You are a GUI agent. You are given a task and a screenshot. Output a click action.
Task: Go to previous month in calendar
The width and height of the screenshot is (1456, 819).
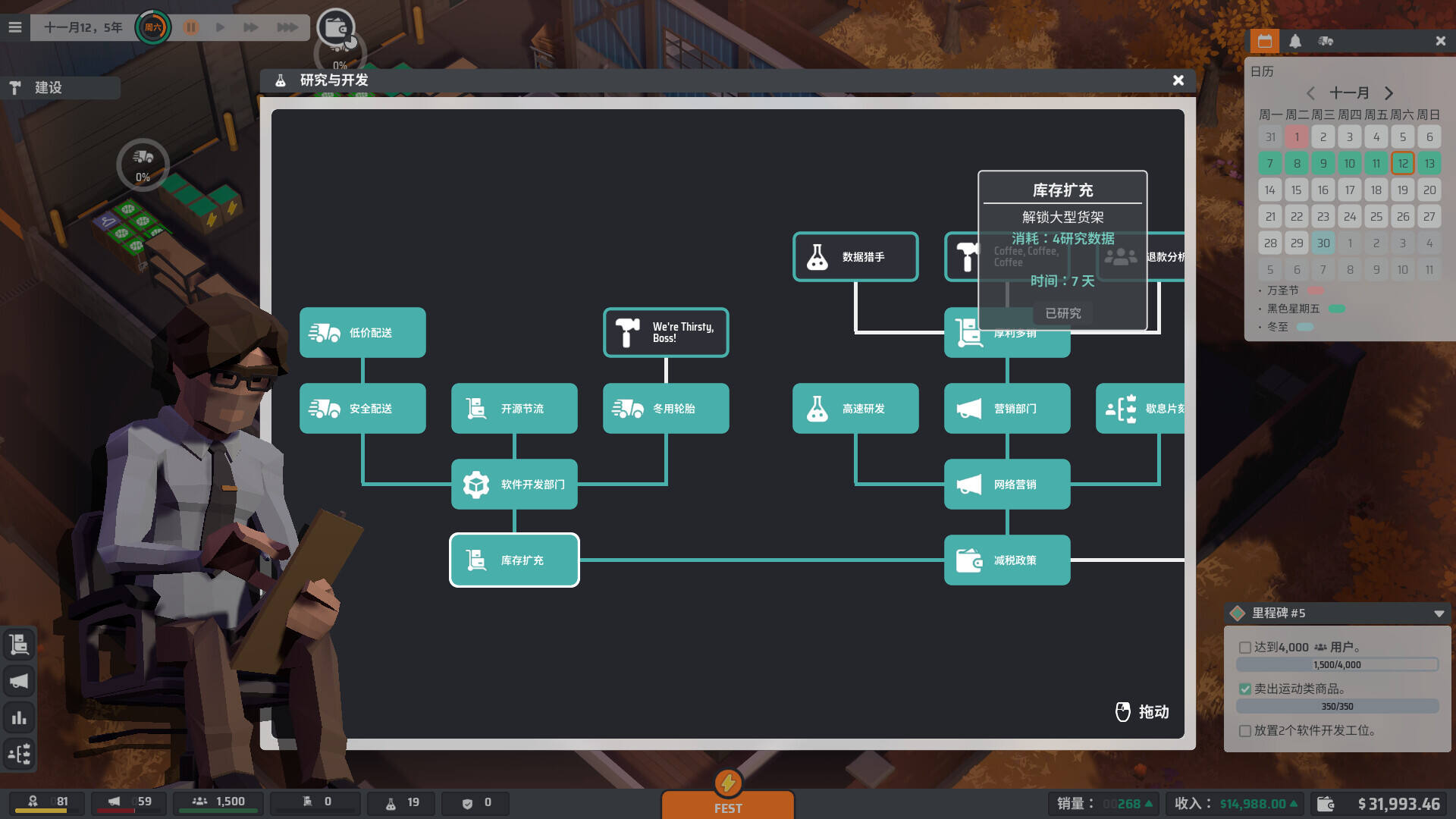pos(1310,93)
